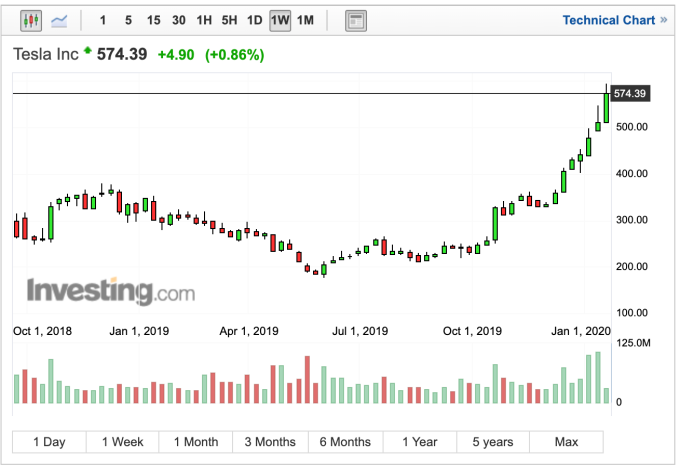This screenshot has width=680, height=469.
Task: Click the 500.00 price axis label
Action: tap(632, 127)
